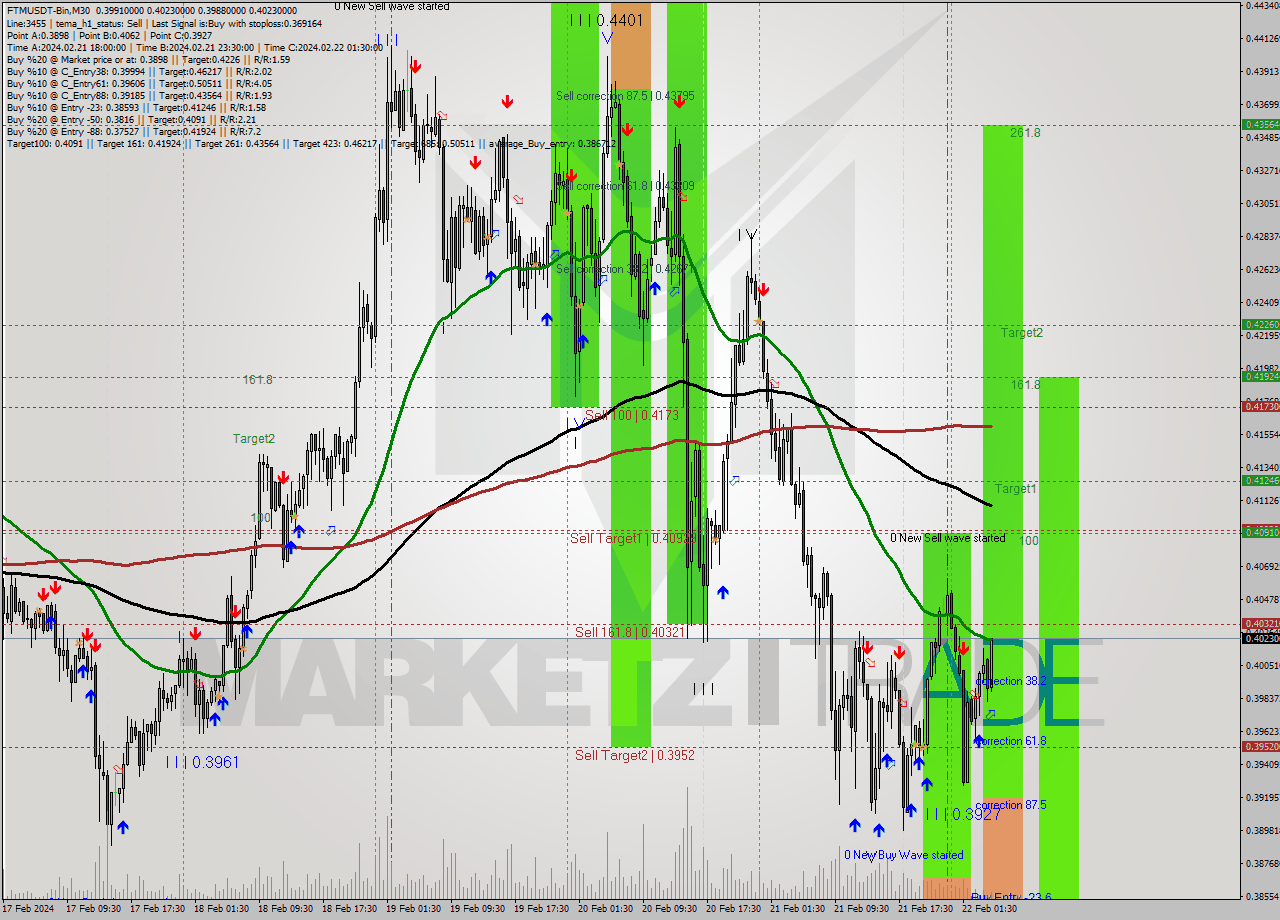Viewport: 1280px width, 920px height.
Task: Click the '19 Feb 01:30' time axis label
Action: click(x=412, y=909)
